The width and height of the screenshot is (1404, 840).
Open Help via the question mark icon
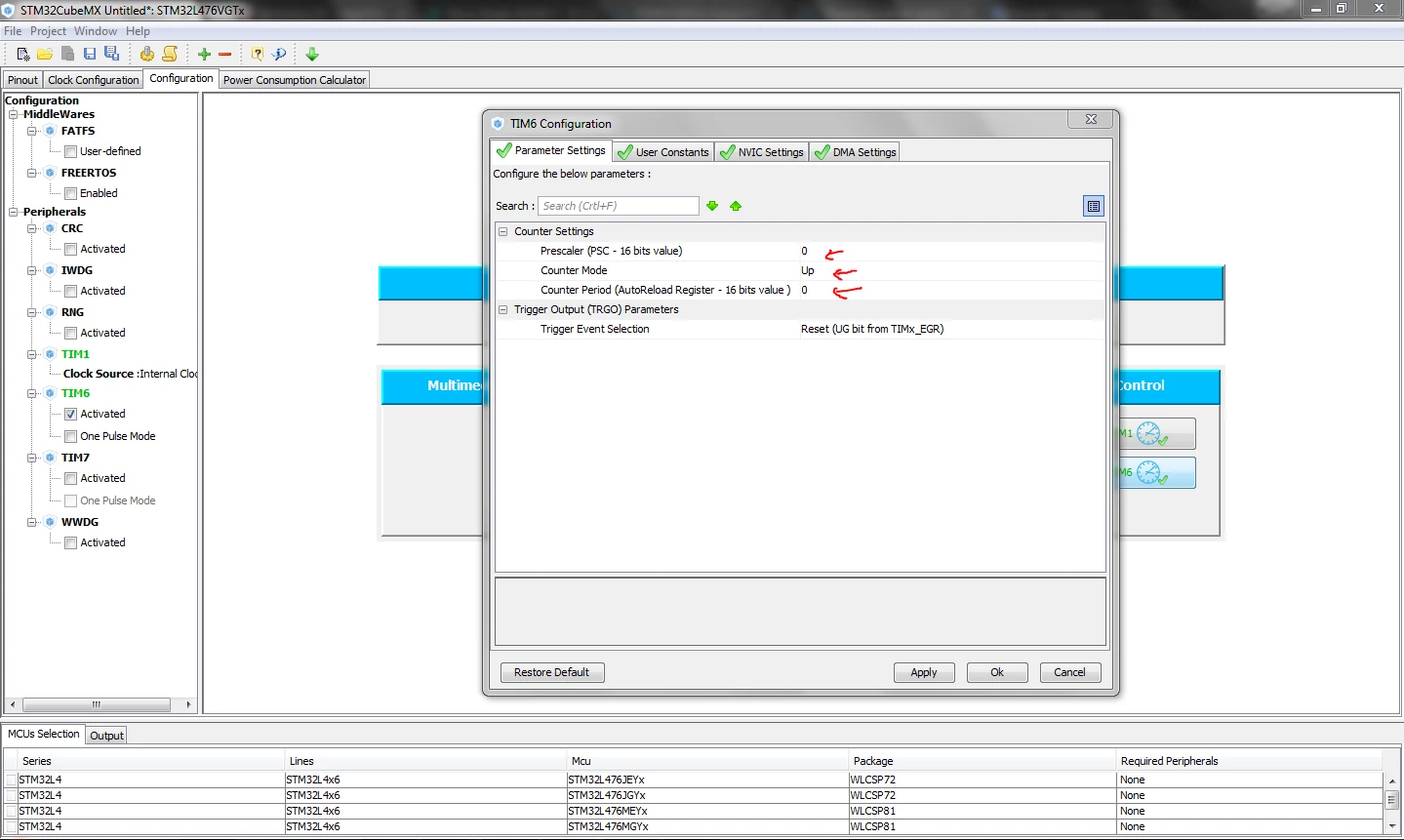tap(258, 54)
